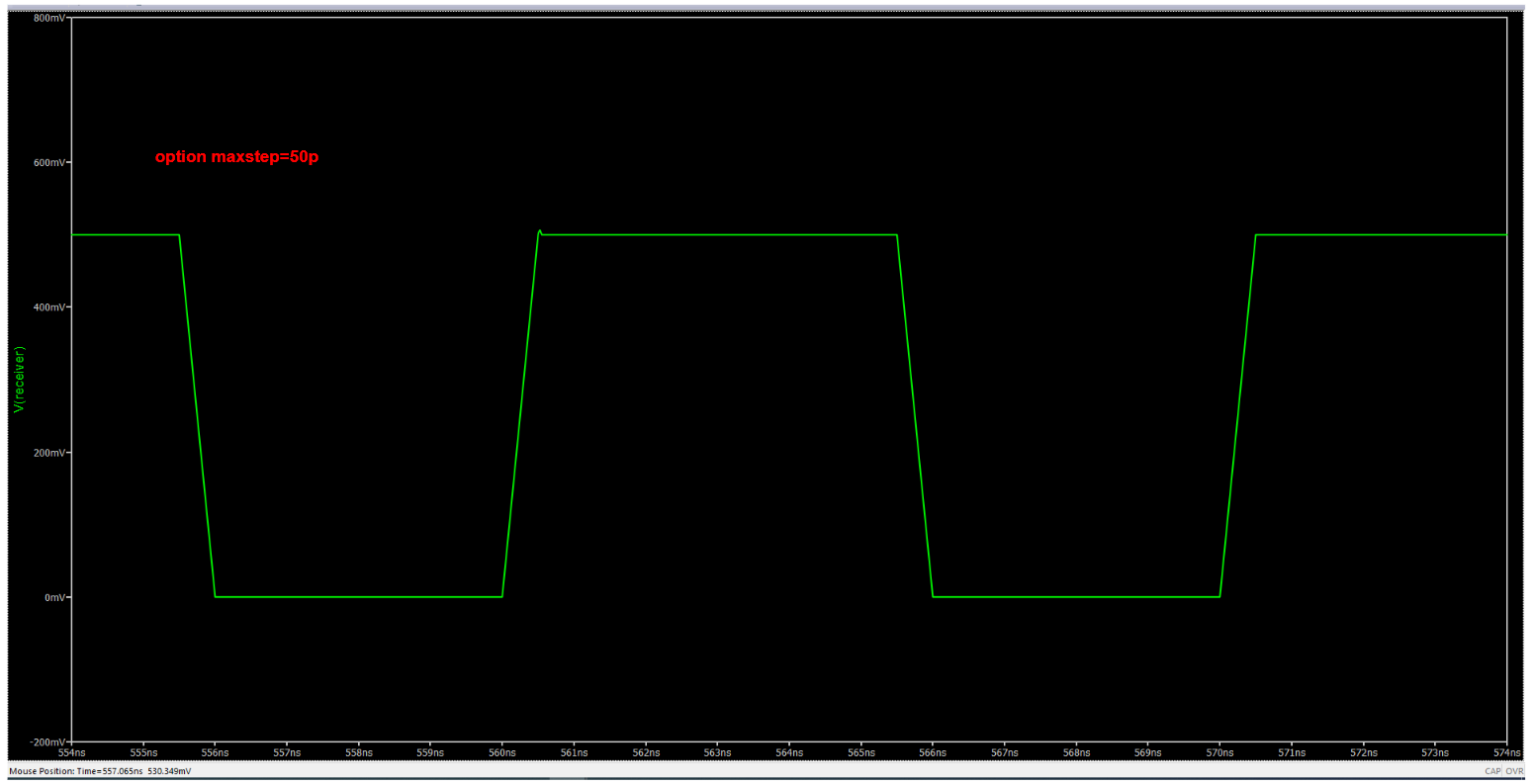This screenshot has height=784, width=1534.
Task: Click the OVR indicator in status bar
Action: 1514,771
